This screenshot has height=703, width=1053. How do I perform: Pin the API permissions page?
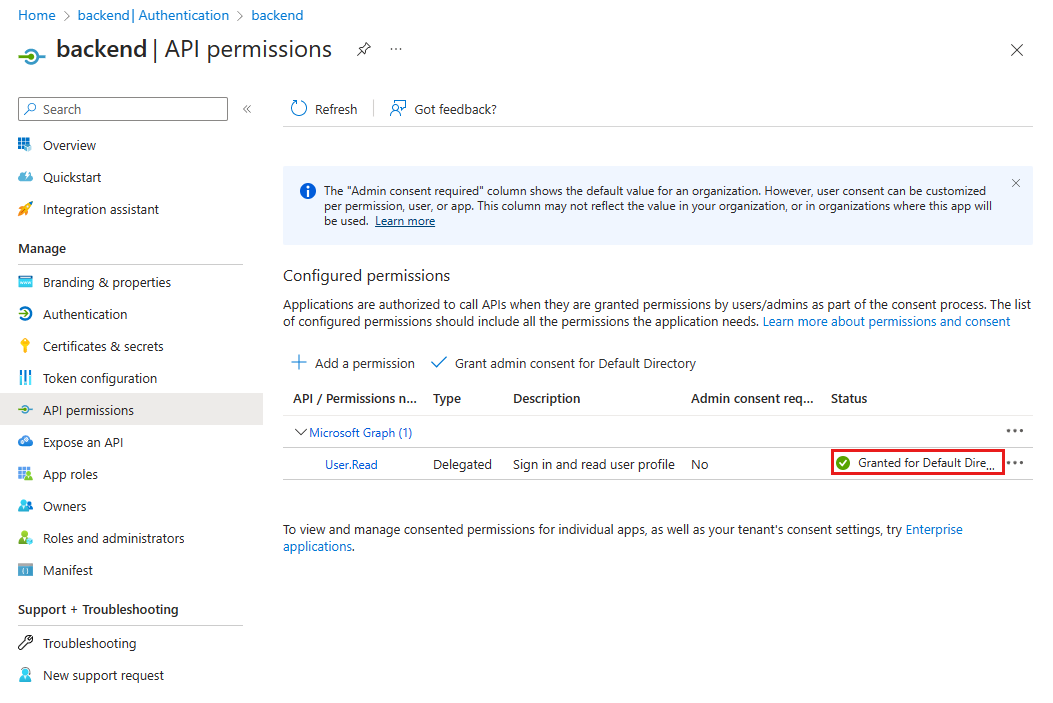(x=363, y=48)
